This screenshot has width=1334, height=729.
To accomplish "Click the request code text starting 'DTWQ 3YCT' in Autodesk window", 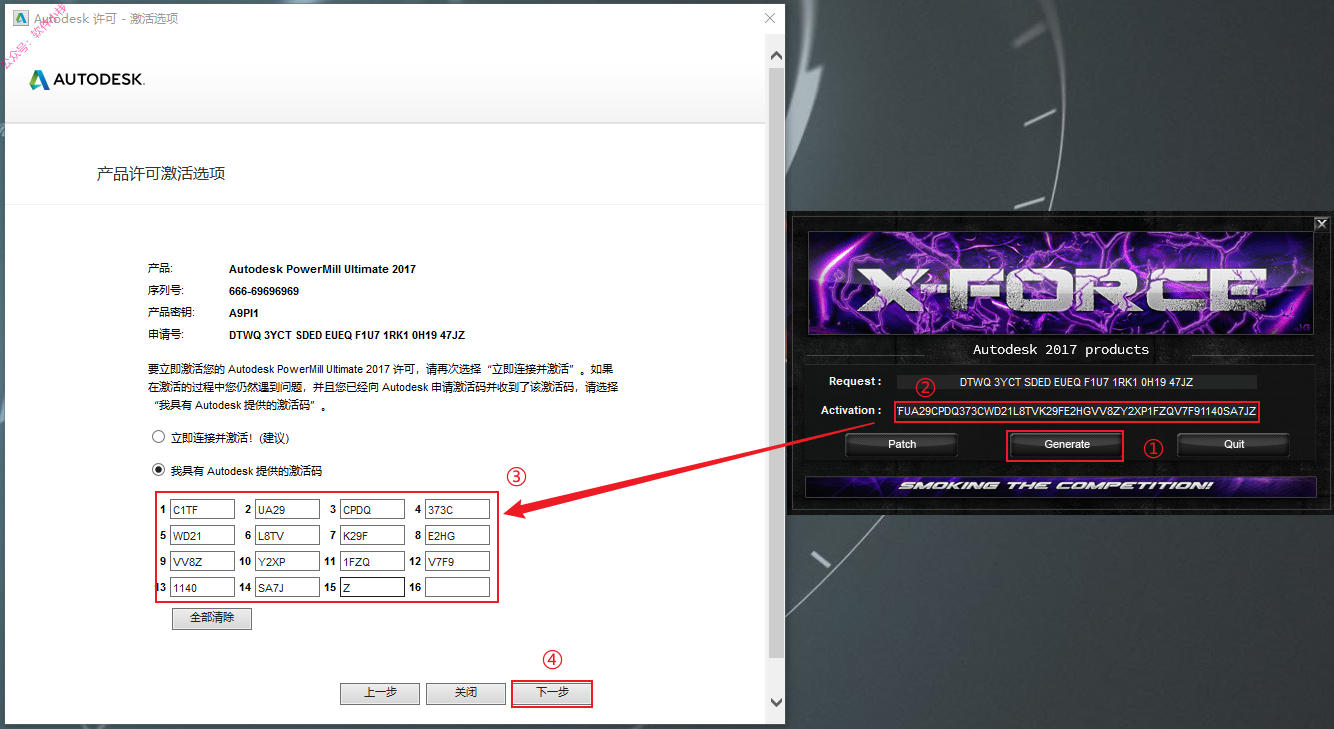I will click(347, 335).
